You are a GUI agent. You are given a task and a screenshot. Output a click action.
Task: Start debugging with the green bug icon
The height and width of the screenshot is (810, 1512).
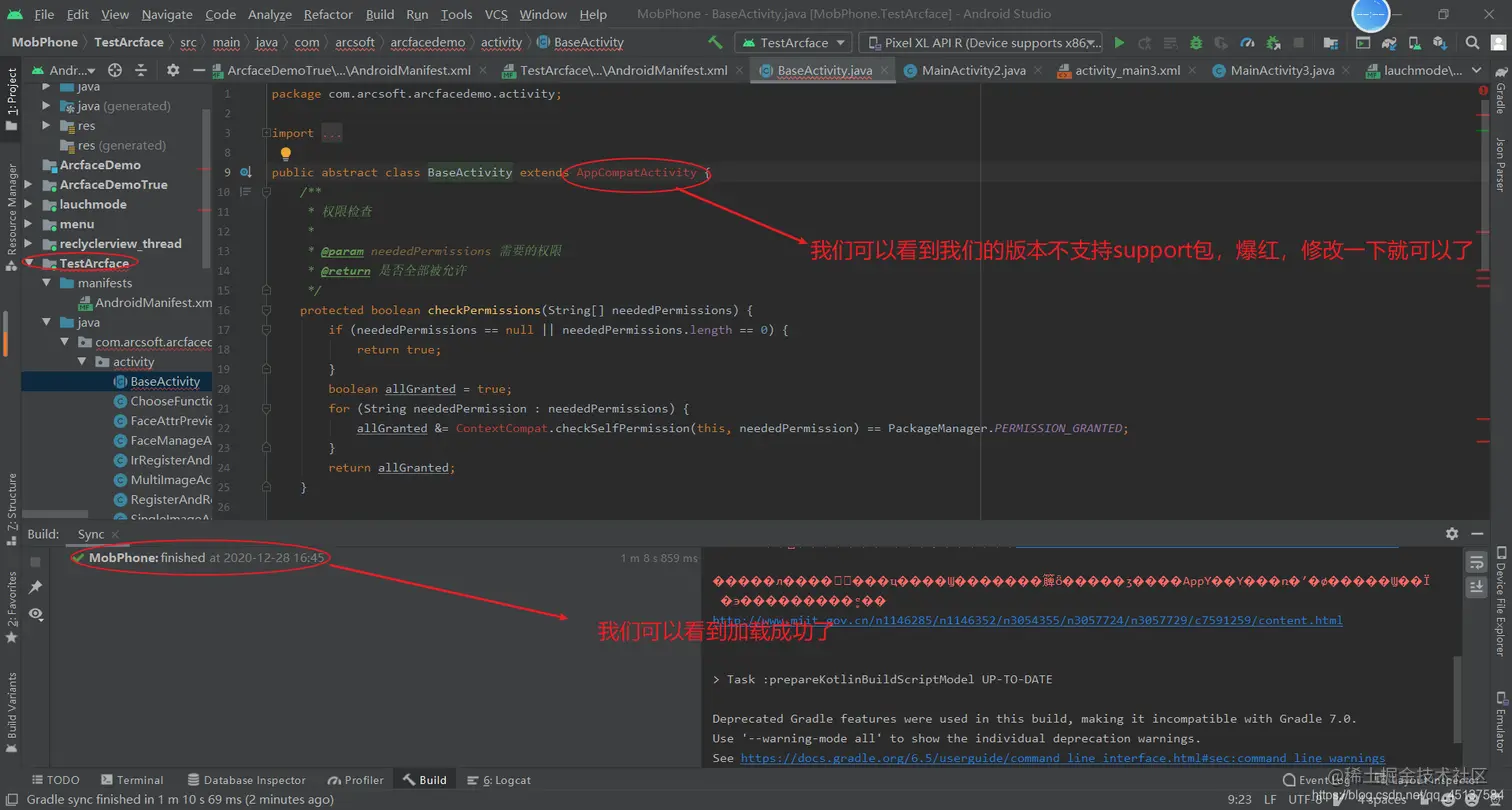1196,43
